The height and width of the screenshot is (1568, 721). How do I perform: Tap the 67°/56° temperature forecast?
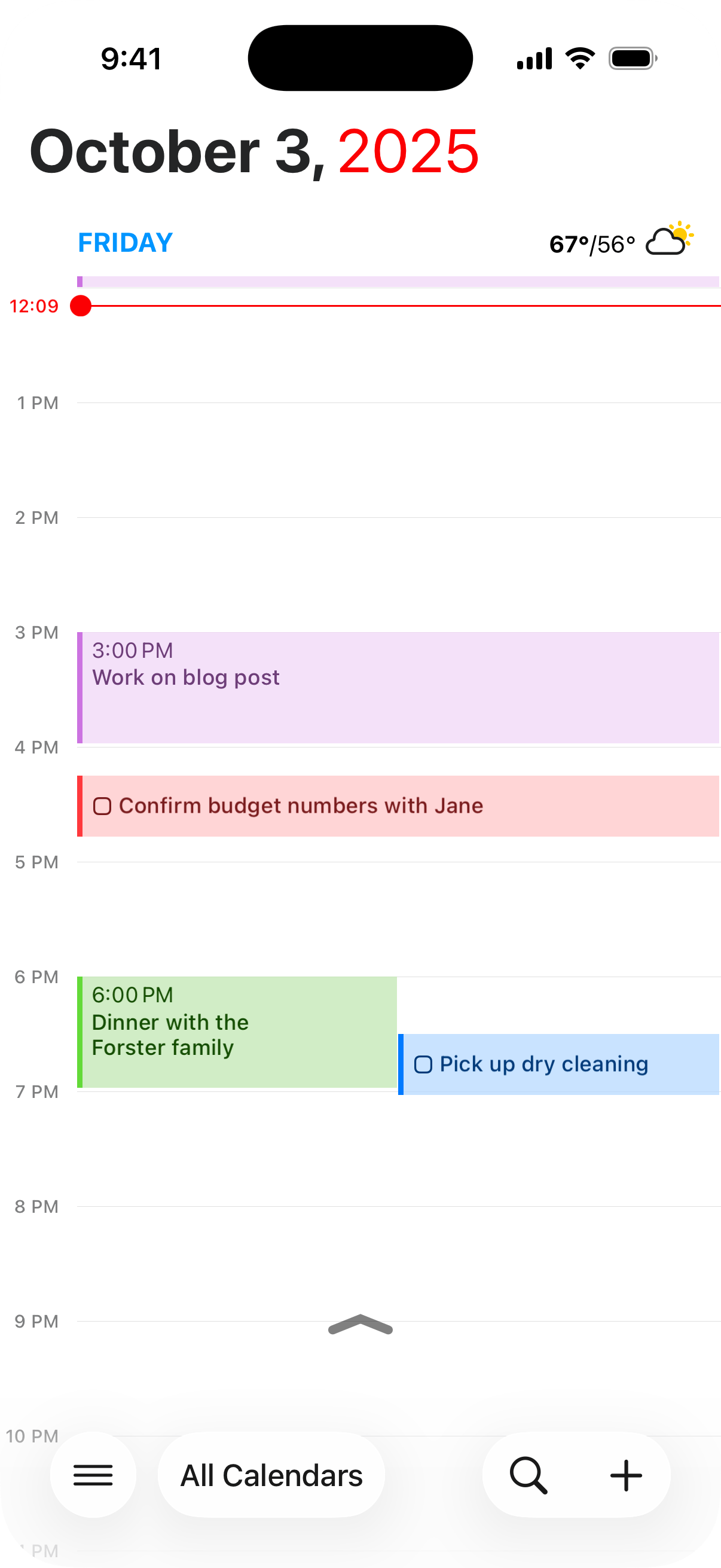point(591,245)
